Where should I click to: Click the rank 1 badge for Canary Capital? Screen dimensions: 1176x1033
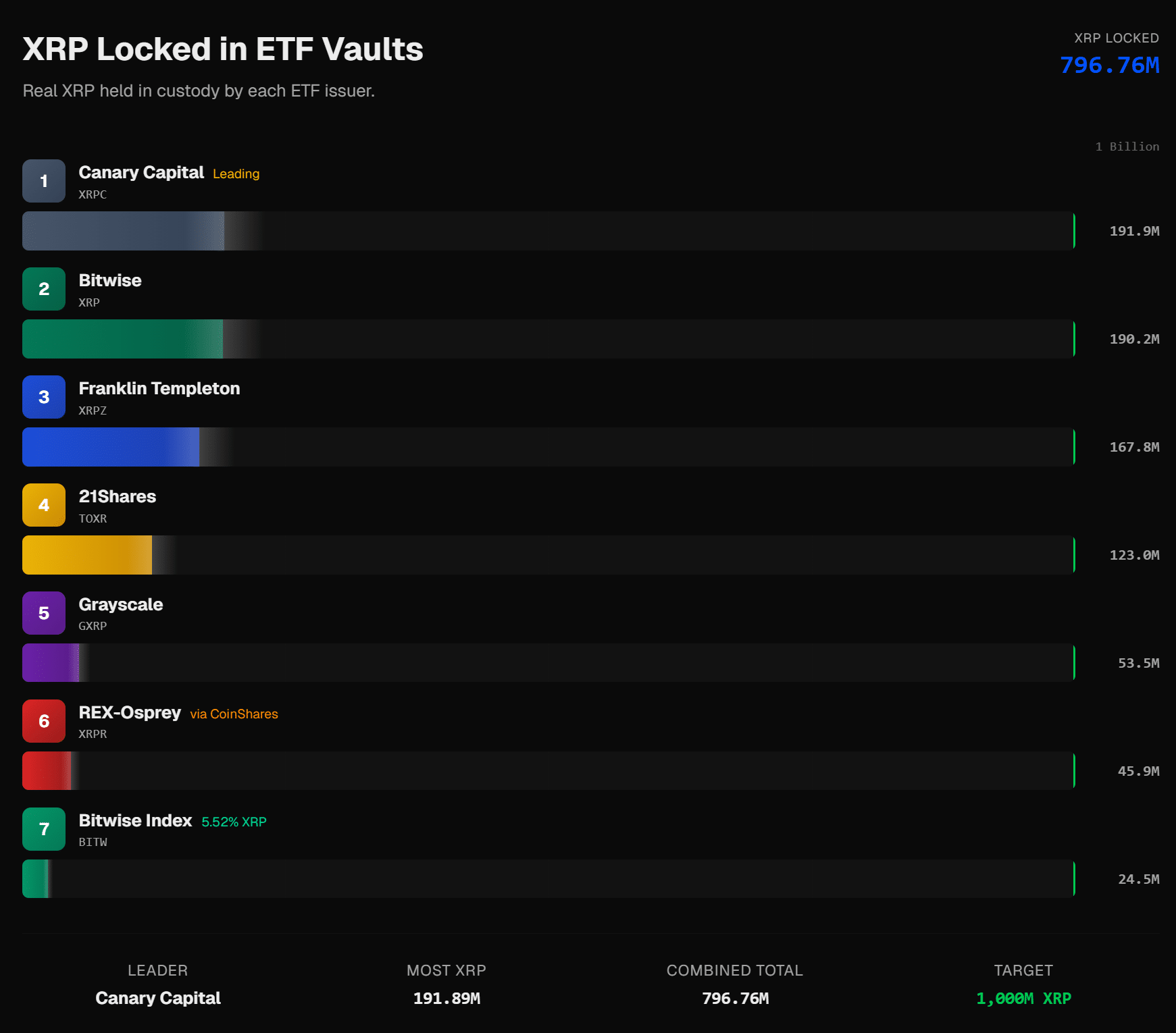coord(44,181)
